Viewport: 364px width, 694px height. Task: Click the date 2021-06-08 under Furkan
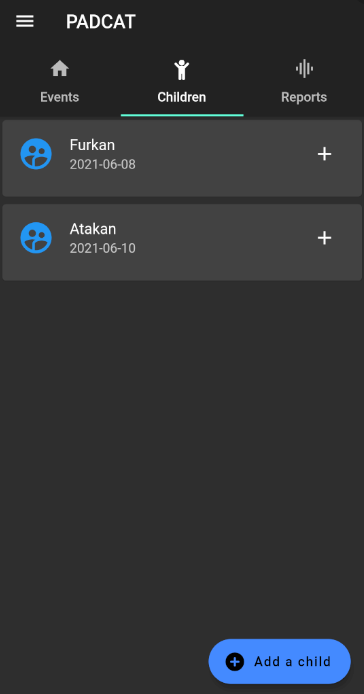click(x=103, y=164)
